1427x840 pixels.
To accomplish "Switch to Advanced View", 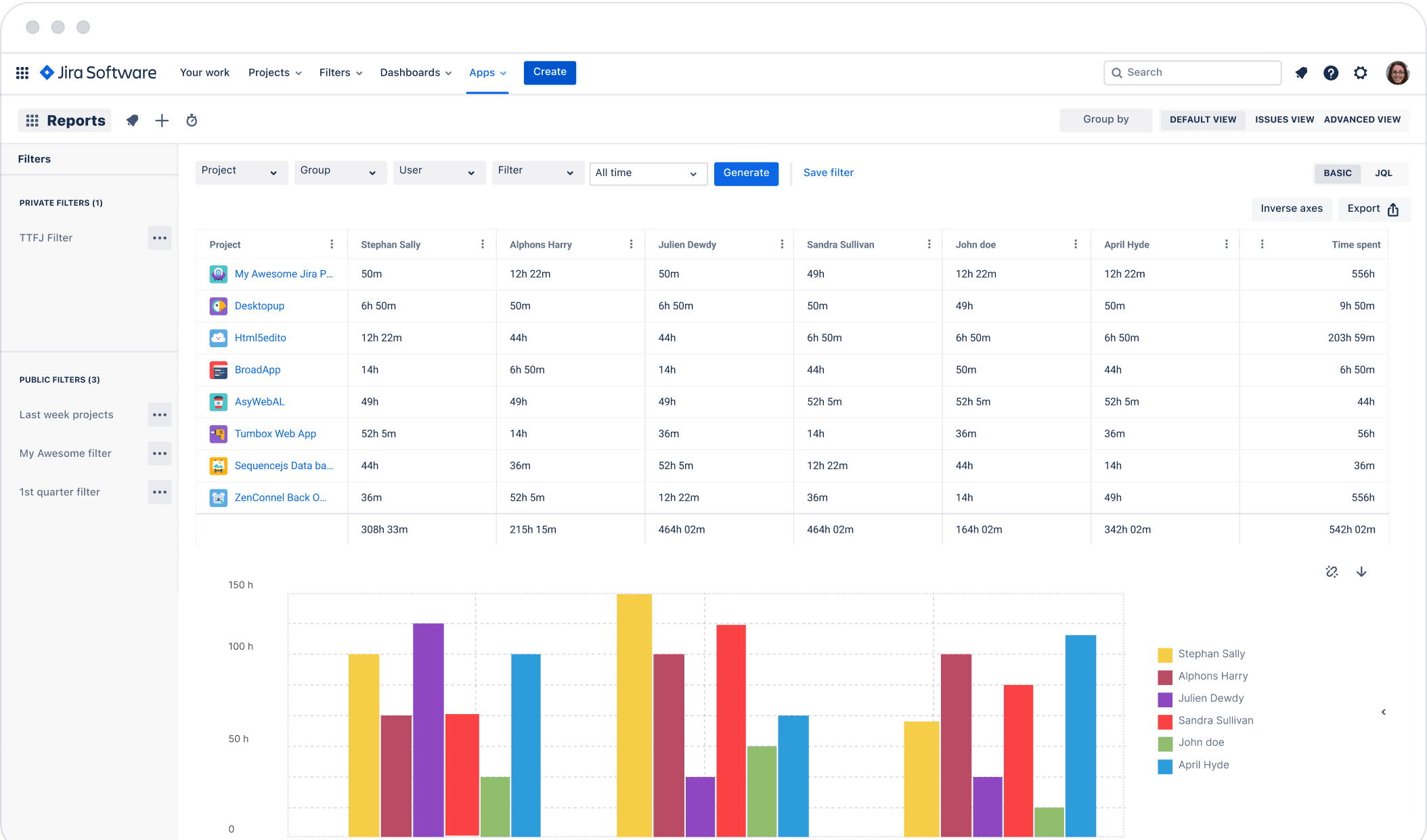I will [x=1362, y=120].
